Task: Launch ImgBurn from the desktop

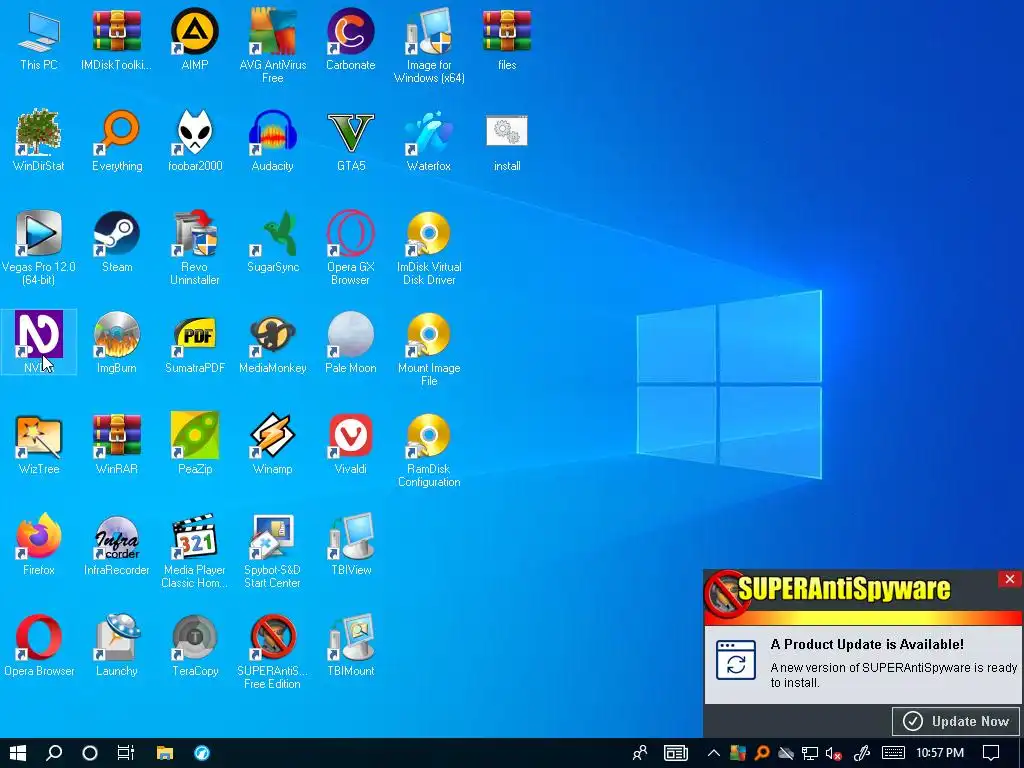Action: 117,342
